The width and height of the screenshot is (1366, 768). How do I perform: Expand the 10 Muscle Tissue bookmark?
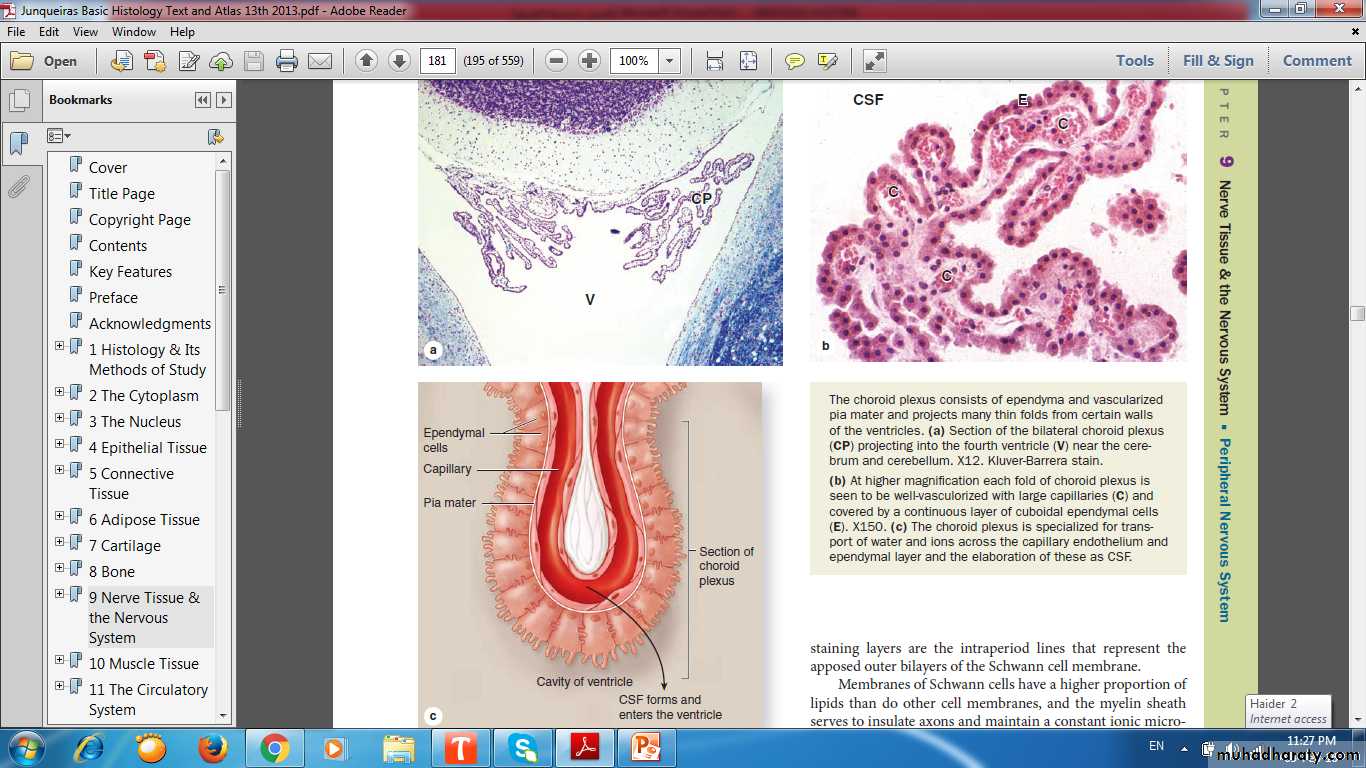coord(59,660)
